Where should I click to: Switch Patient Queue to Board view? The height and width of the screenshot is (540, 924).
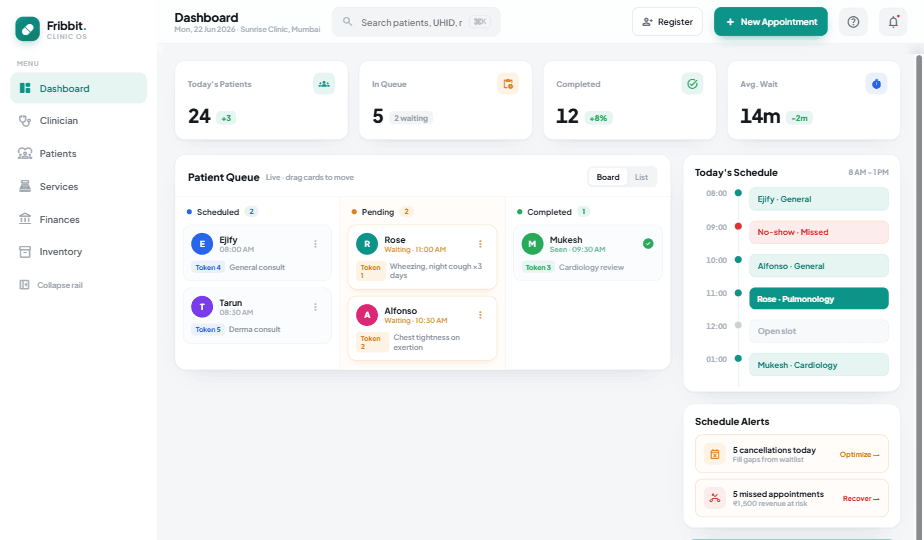pyautogui.click(x=608, y=177)
